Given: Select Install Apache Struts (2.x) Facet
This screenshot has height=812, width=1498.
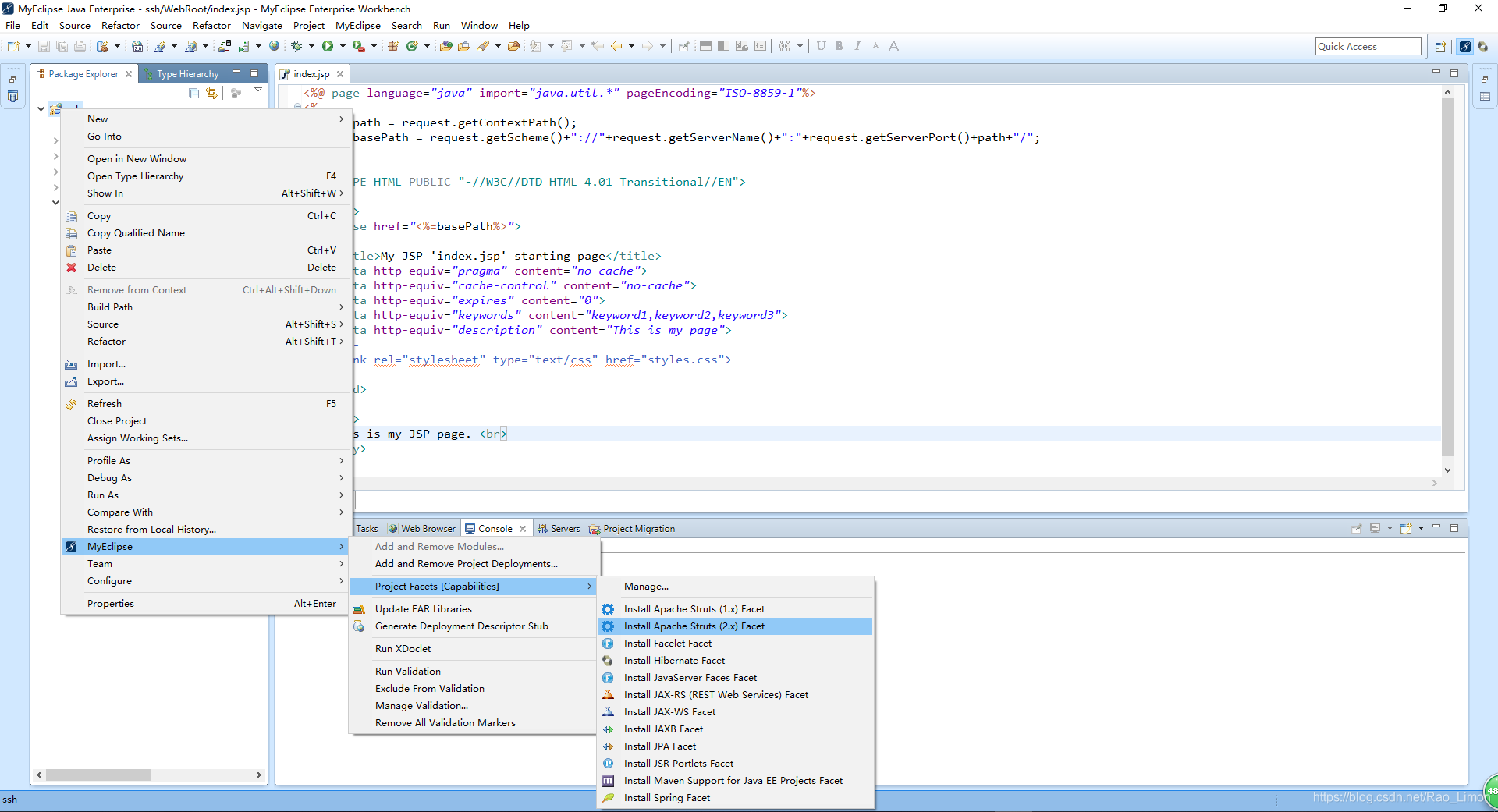Looking at the screenshot, I should point(735,626).
